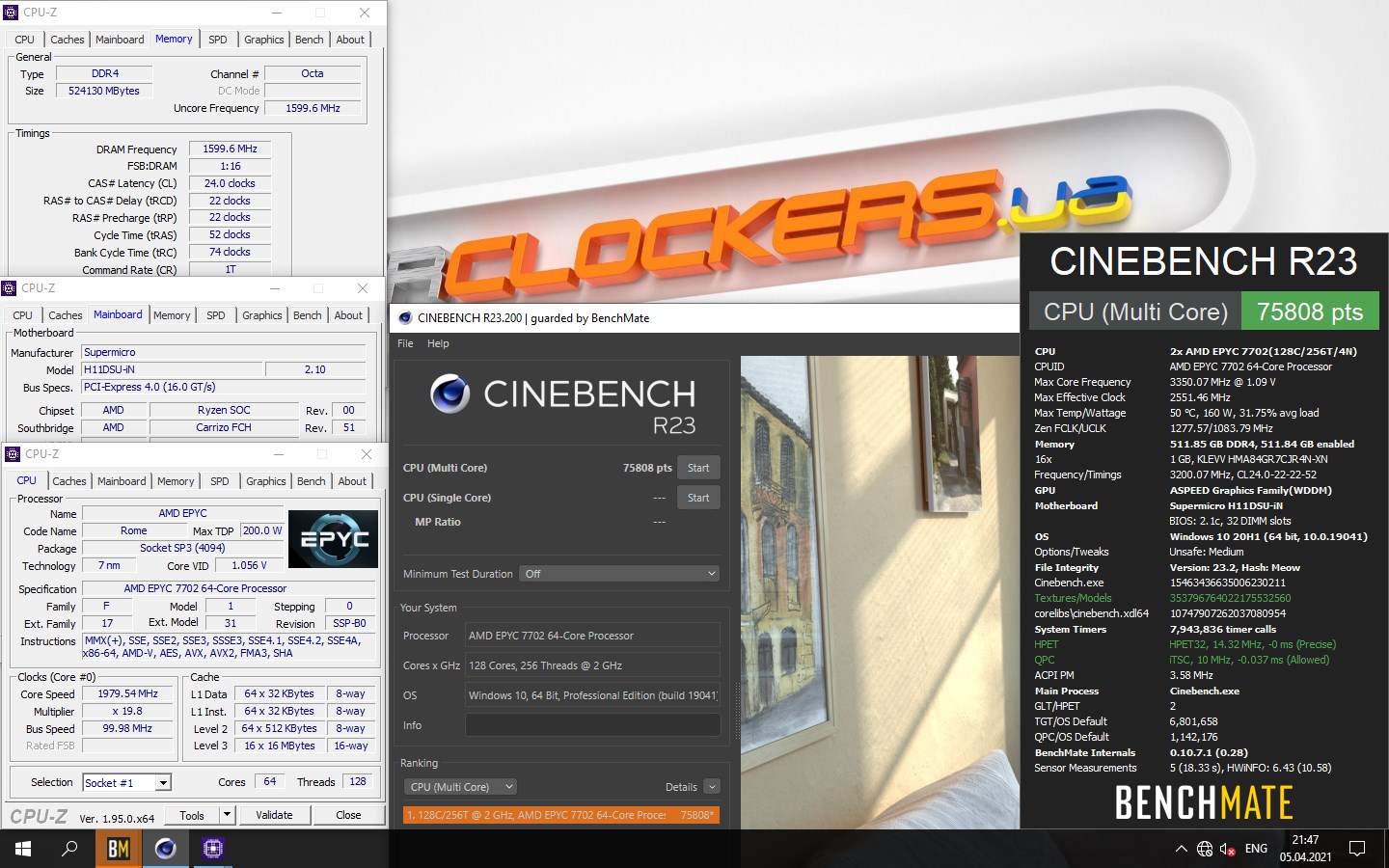Click the Core Speed 1979.54 MHz value

tap(127, 693)
